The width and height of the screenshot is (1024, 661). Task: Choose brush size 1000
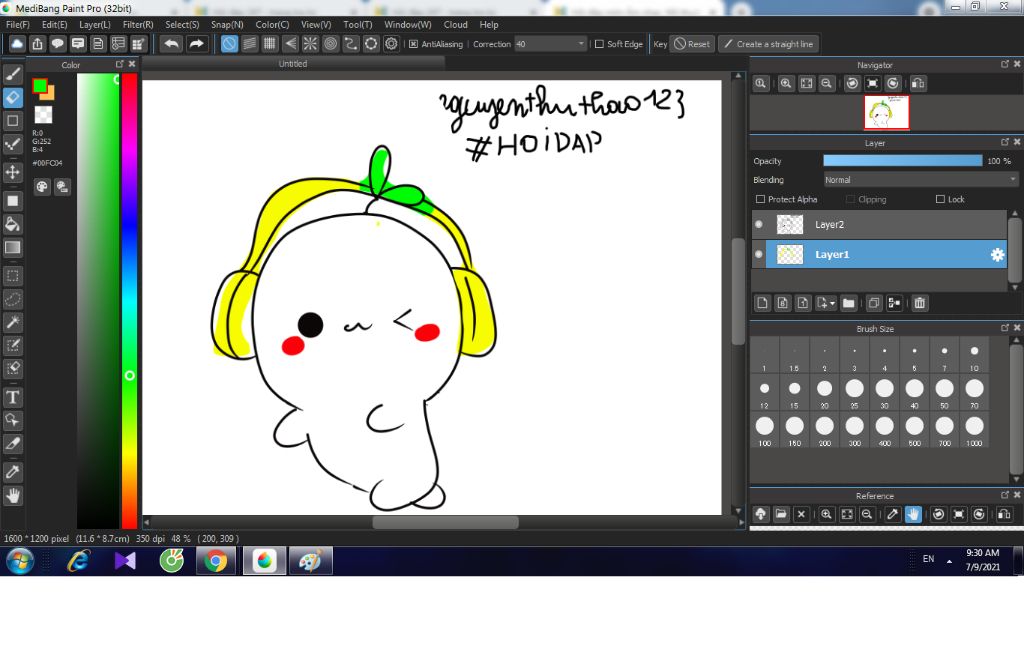coord(974,430)
